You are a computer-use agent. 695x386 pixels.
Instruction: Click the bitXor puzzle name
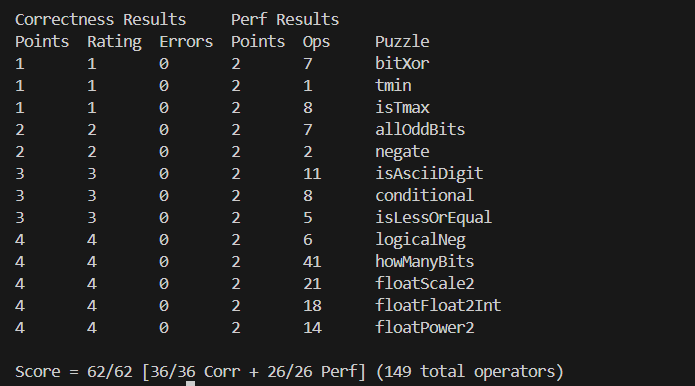402,63
